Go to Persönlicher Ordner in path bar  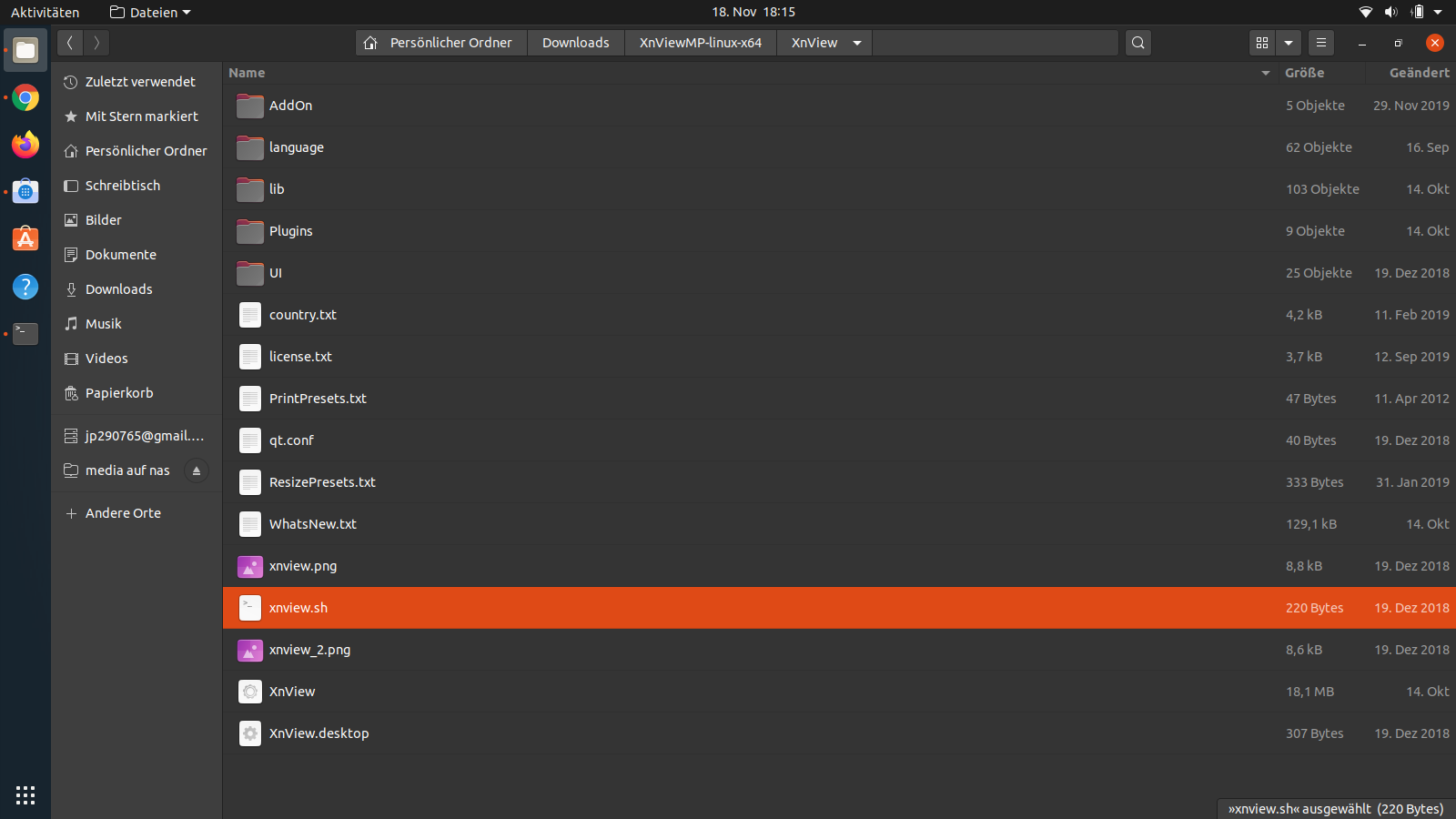(441, 43)
